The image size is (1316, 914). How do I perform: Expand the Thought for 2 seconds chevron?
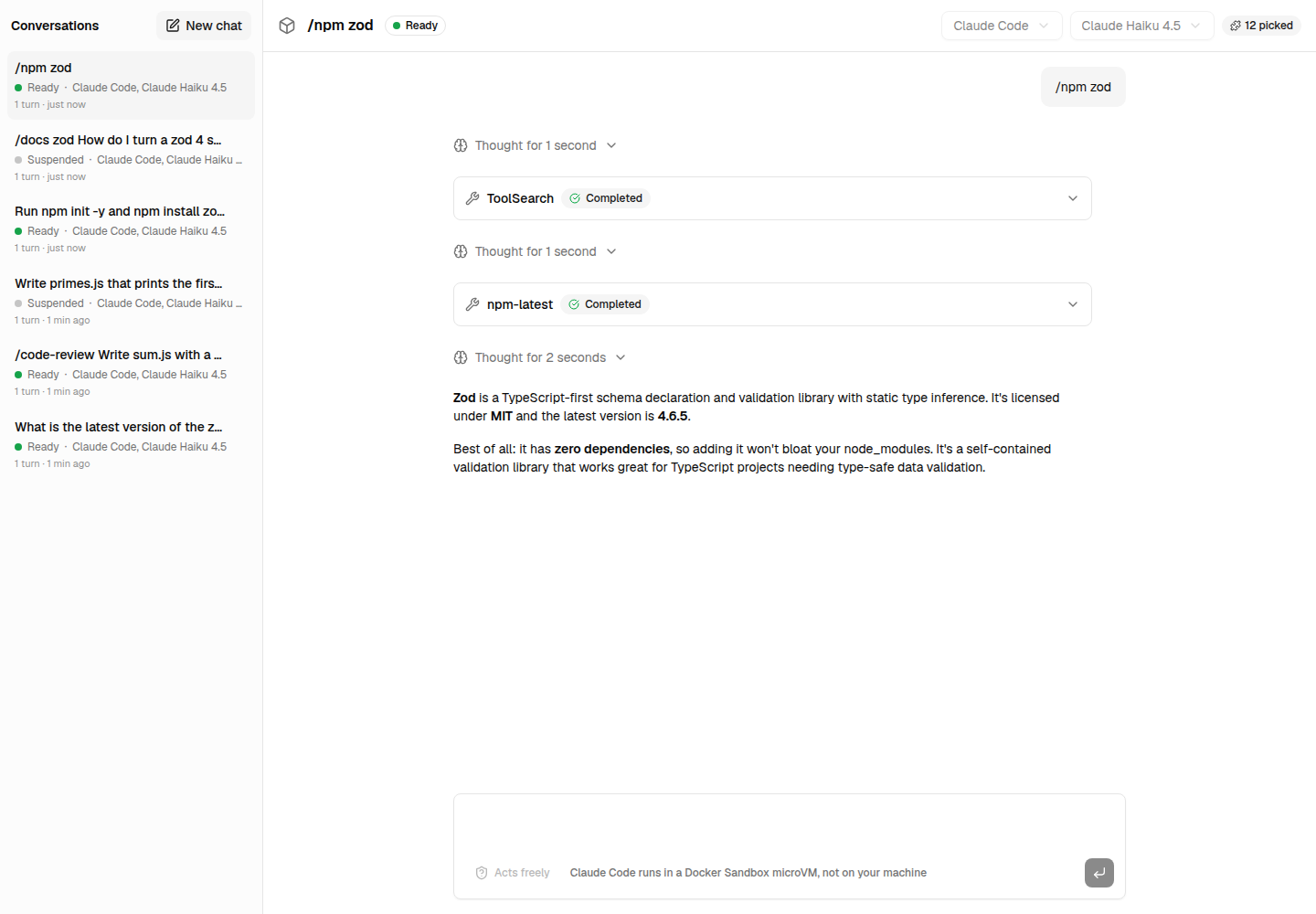pyautogui.click(x=621, y=357)
